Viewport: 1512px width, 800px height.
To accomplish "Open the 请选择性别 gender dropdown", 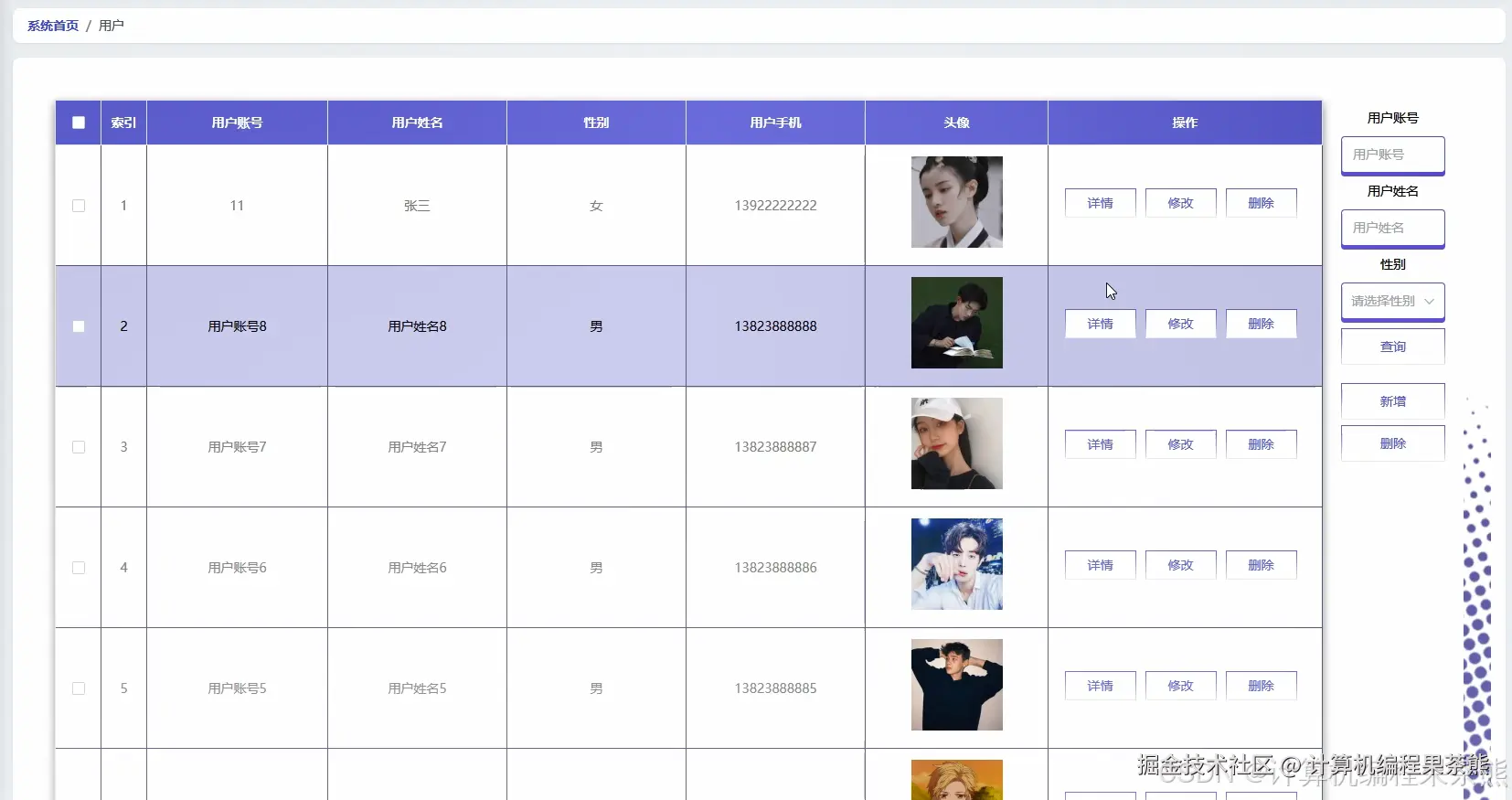I will [x=1392, y=301].
